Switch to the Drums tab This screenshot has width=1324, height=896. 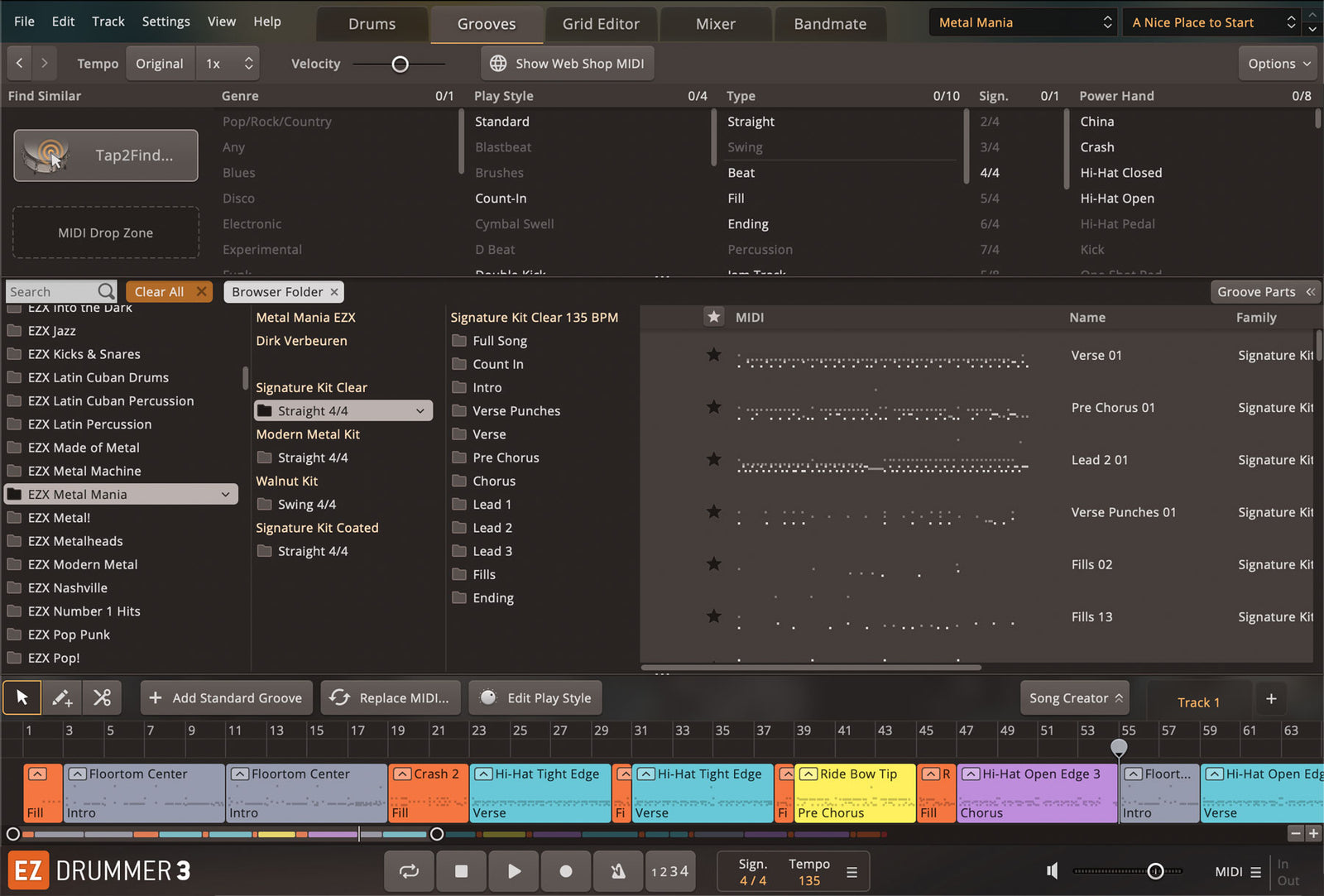click(x=372, y=24)
